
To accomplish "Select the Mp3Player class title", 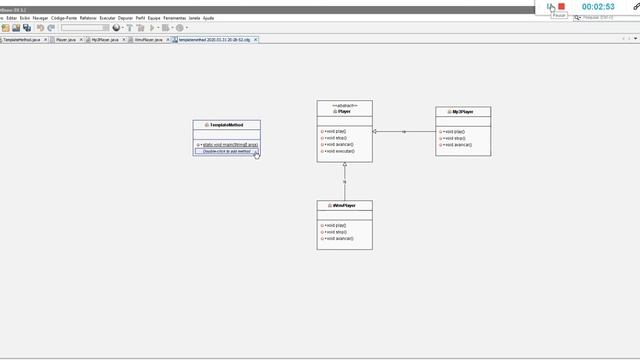I will pos(463,111).
